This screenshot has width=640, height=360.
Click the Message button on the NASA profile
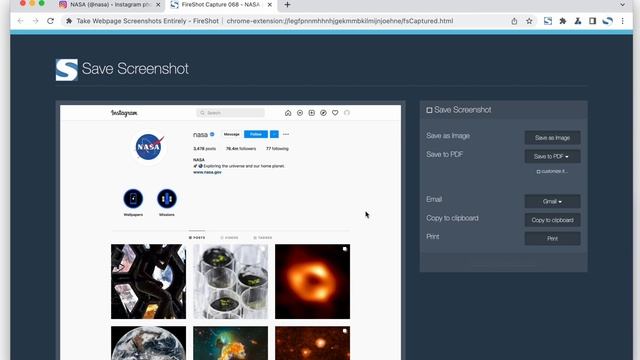click(x=231, y=134)
